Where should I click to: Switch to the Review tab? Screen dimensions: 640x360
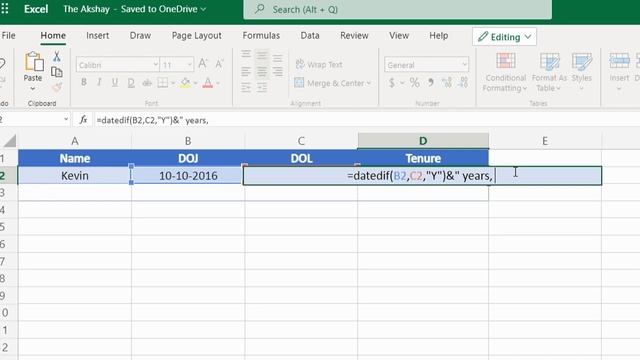point(354,36)
